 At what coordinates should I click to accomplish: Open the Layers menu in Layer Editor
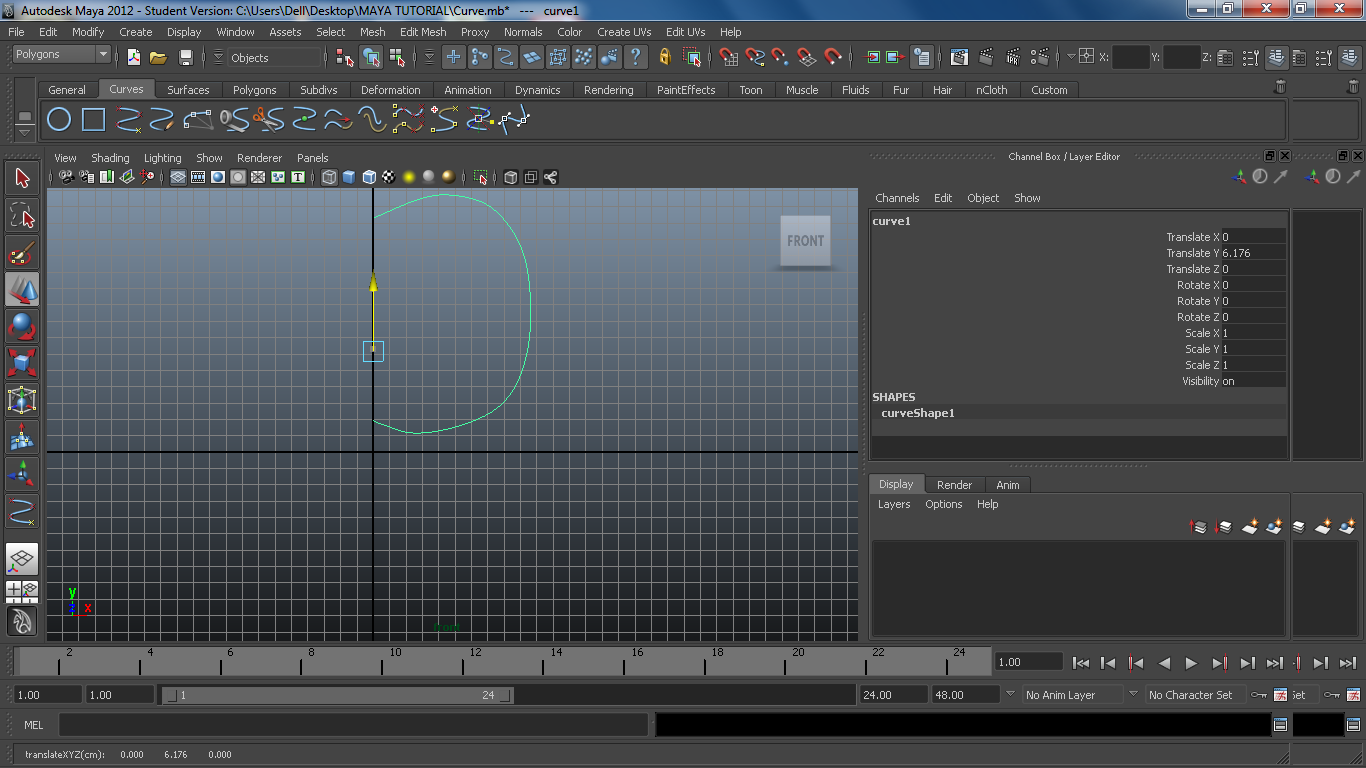(x=894, y=504)
